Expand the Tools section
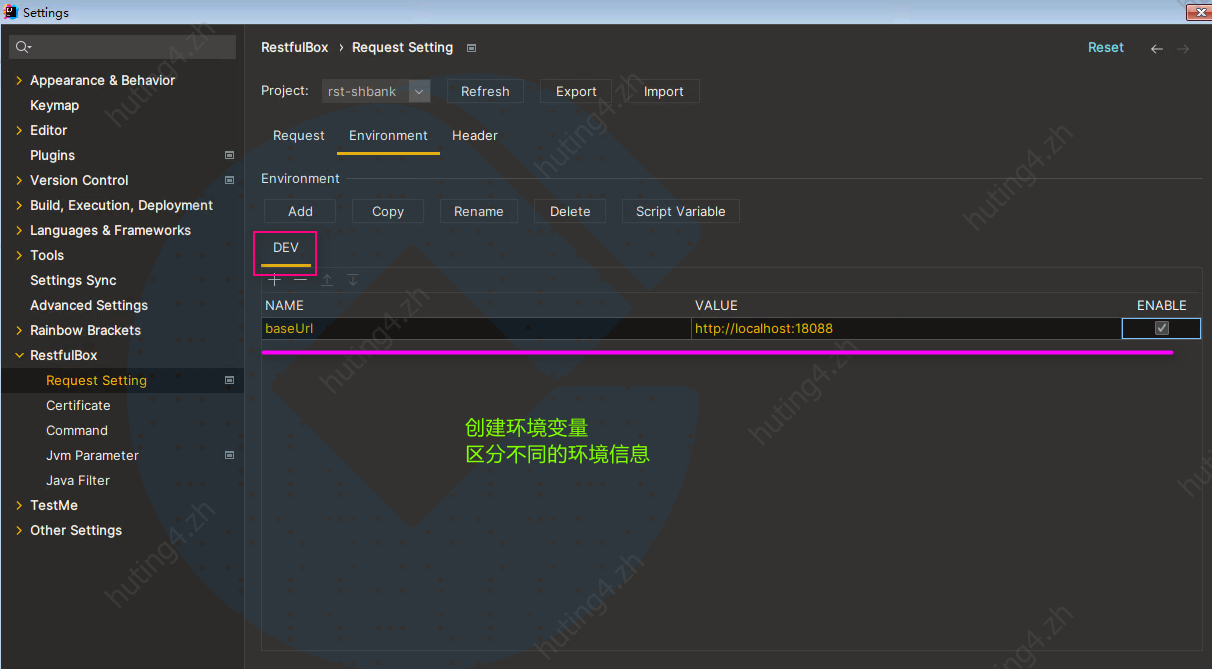Image resolution: width=1212 pixels, height=669 pixels. click(19, 255)
